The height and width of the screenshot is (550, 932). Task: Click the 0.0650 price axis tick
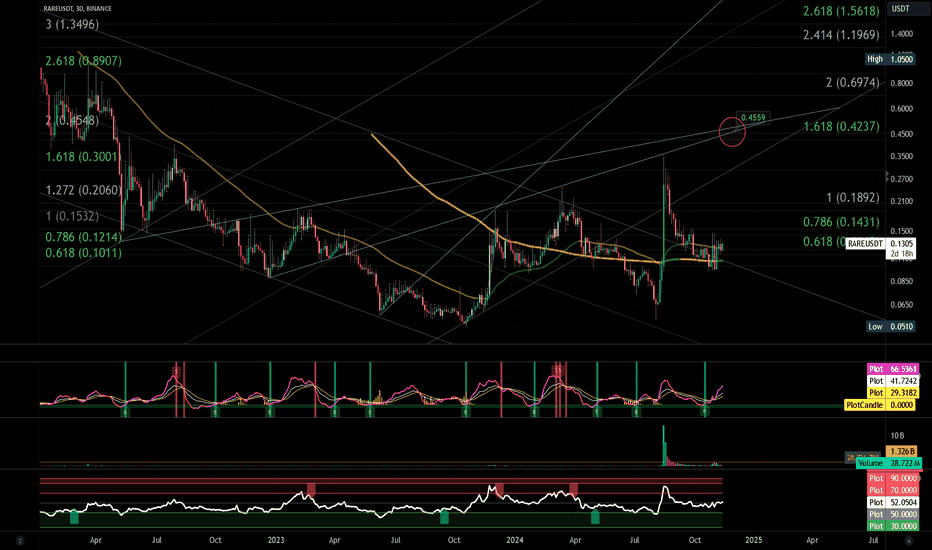901,305
